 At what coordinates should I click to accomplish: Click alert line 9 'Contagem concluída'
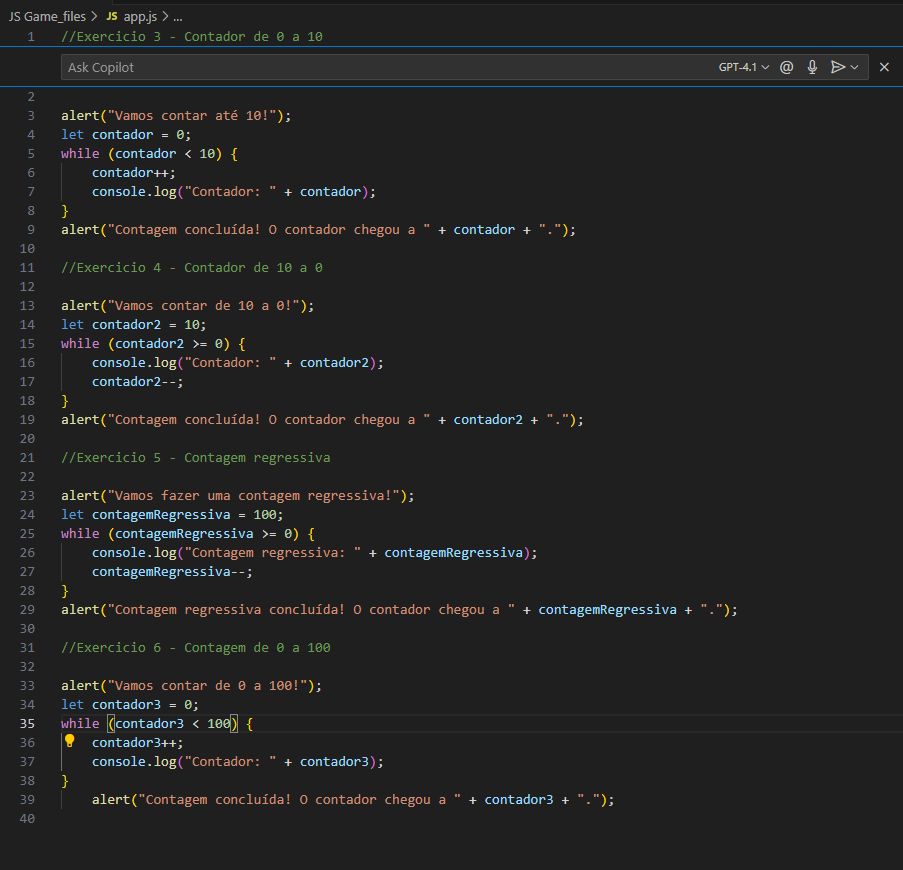318,230
